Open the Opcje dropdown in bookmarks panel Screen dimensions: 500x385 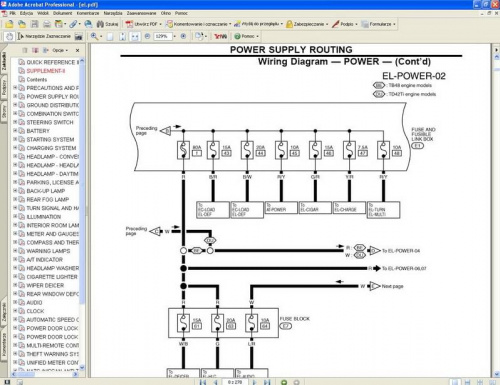coord(60,50)
